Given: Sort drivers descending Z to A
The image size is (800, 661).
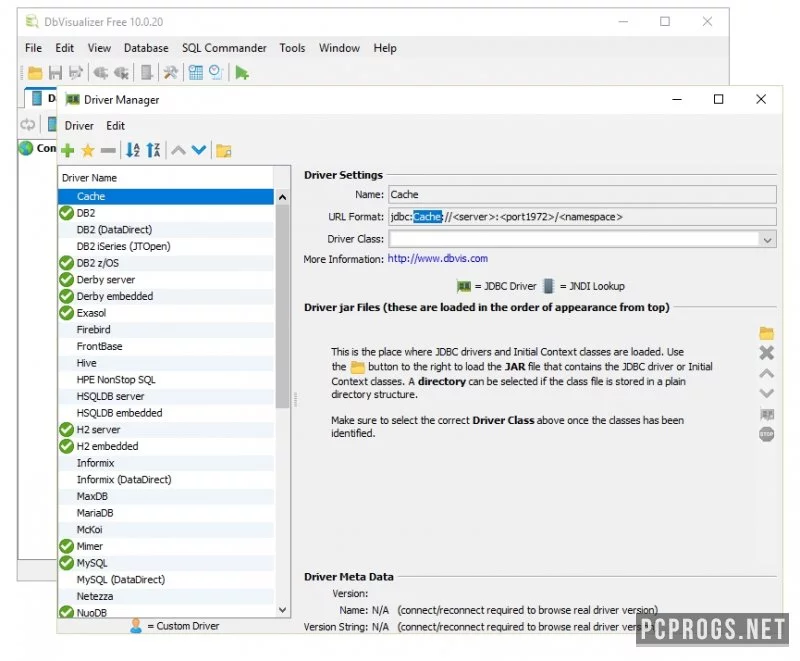Looking at the screenshot, I should [154, 150].
